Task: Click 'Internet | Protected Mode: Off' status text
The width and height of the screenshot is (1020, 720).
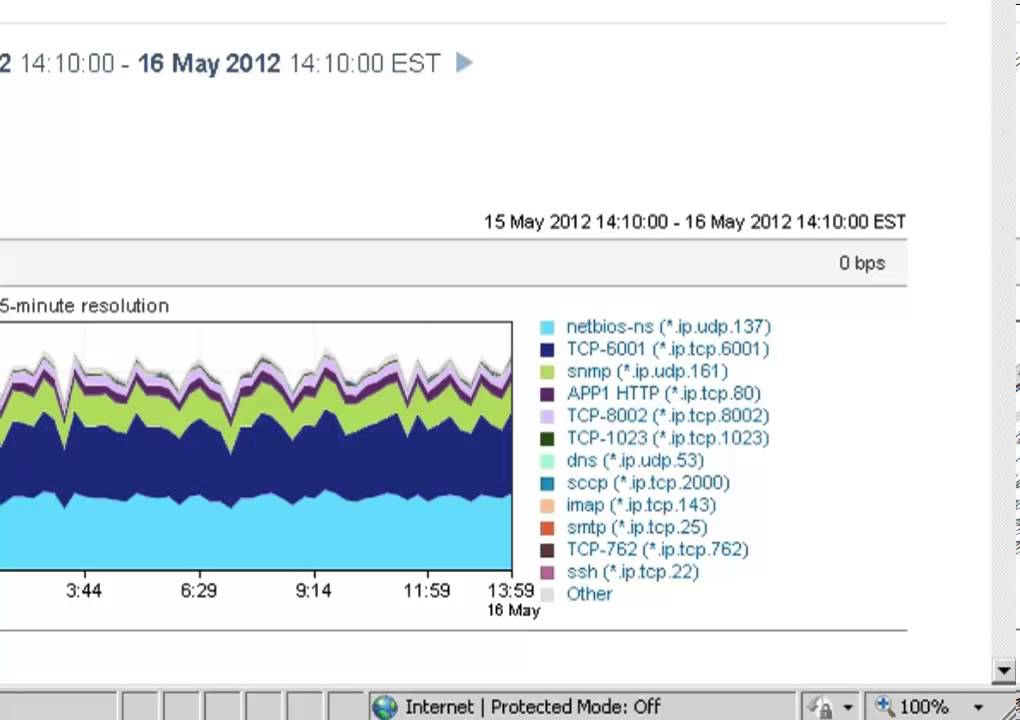Action: tap(533, 707)
